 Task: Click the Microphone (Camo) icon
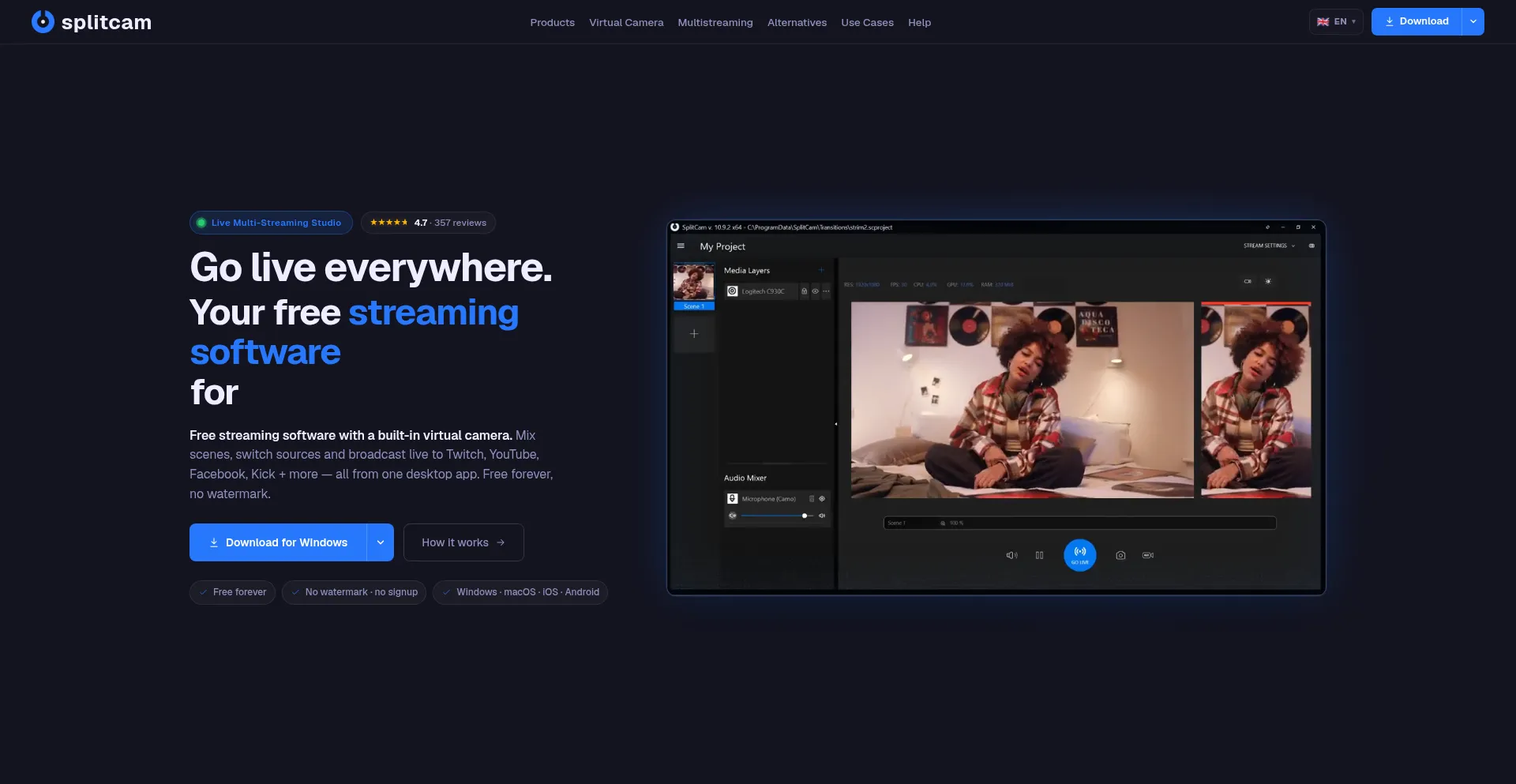point(733,499)
